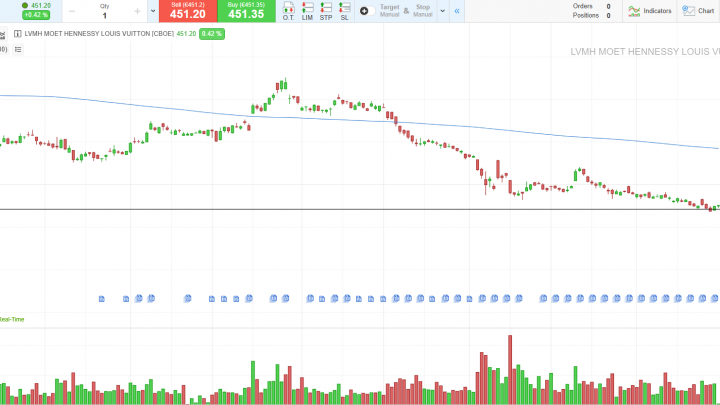Open the quantity dropdown arrow

pyautogui.click(x=152, y=11)
